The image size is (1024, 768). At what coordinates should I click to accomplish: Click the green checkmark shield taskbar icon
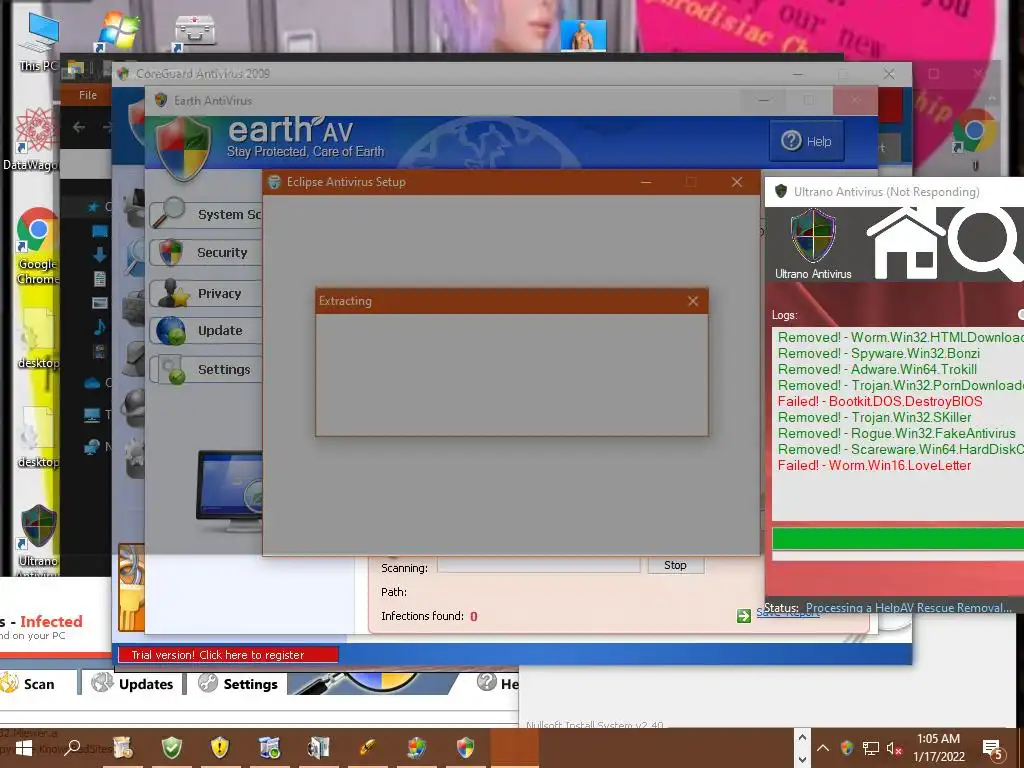pos(172,748)
